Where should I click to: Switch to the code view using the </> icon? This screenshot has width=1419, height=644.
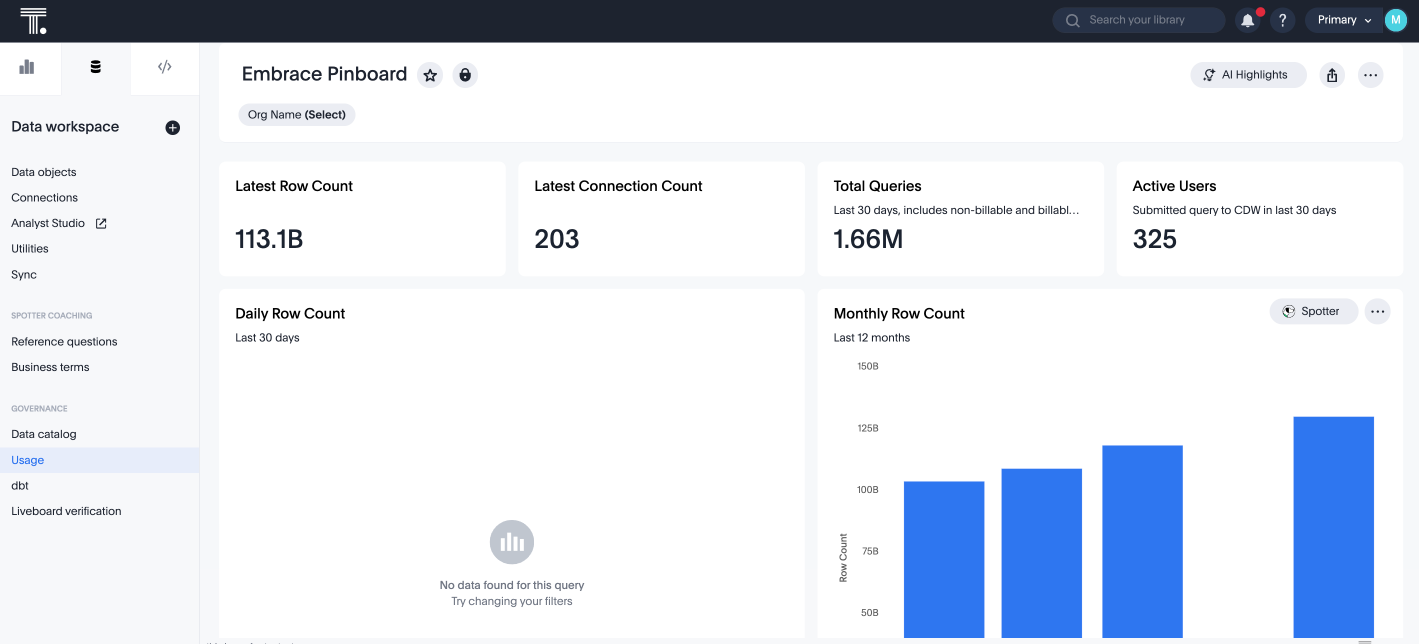[x=164, y=67]
